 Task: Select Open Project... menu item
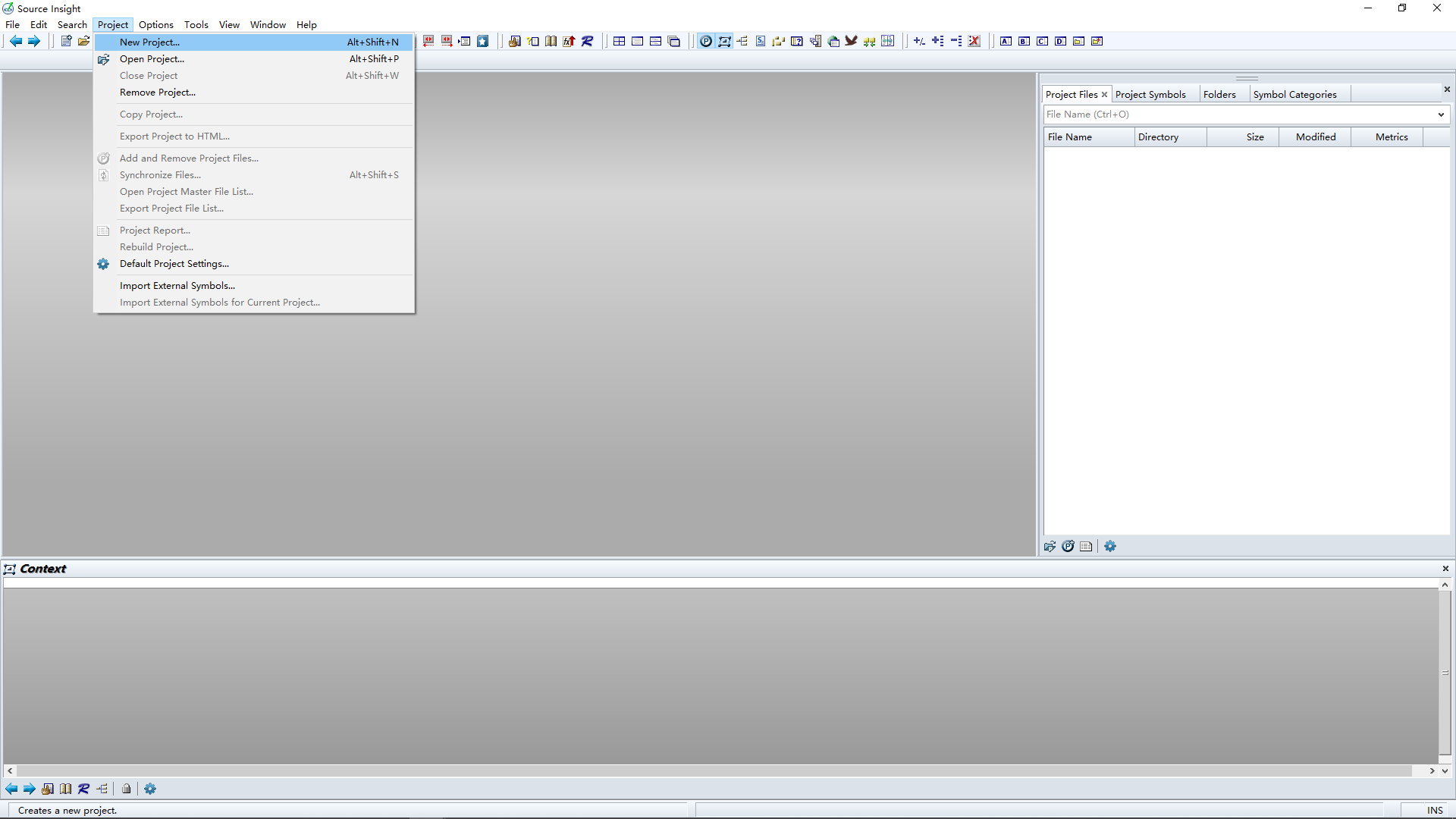(x=254, y=59)
